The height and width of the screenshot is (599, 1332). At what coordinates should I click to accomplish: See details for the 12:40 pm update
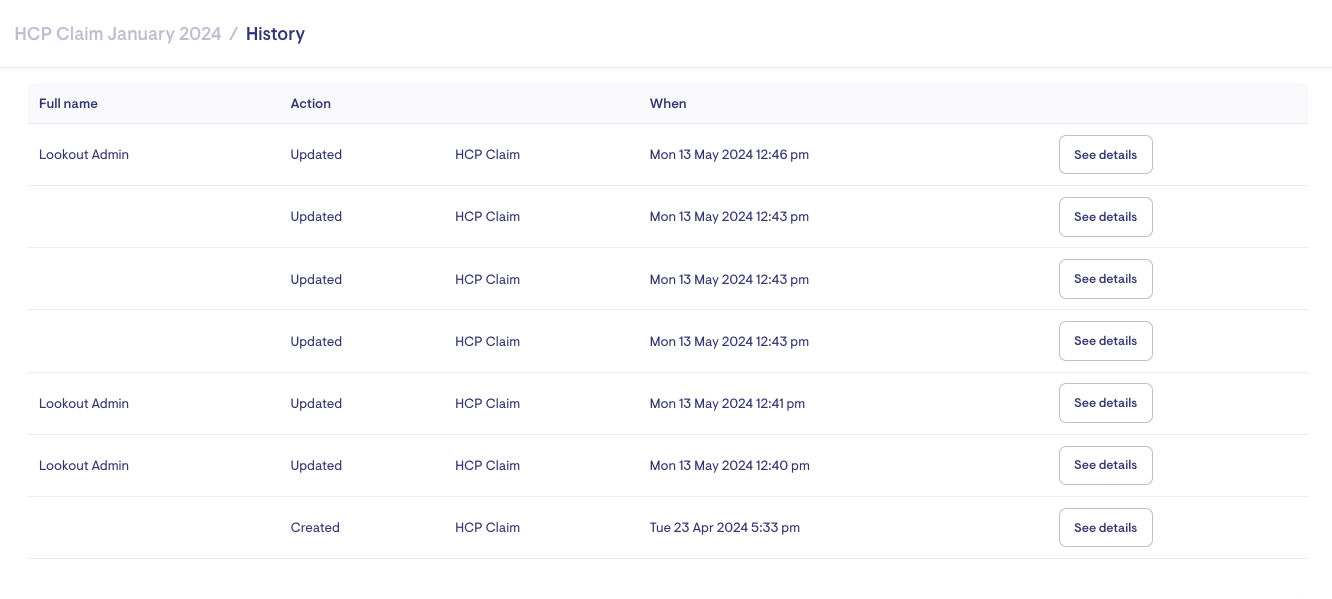1105,465
